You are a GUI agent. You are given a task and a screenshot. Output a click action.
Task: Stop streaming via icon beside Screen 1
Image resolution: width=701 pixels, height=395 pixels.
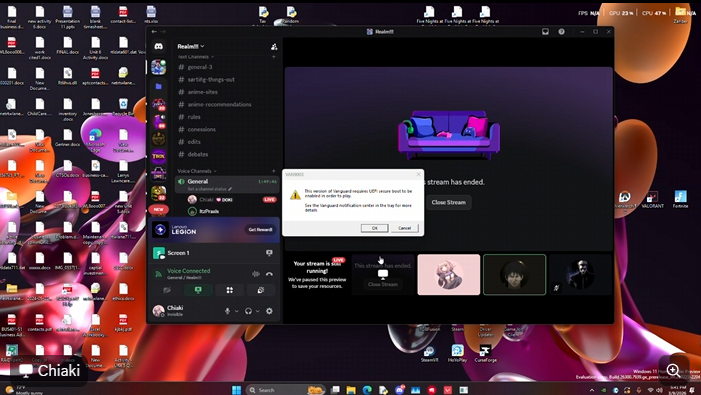point(269,253)
